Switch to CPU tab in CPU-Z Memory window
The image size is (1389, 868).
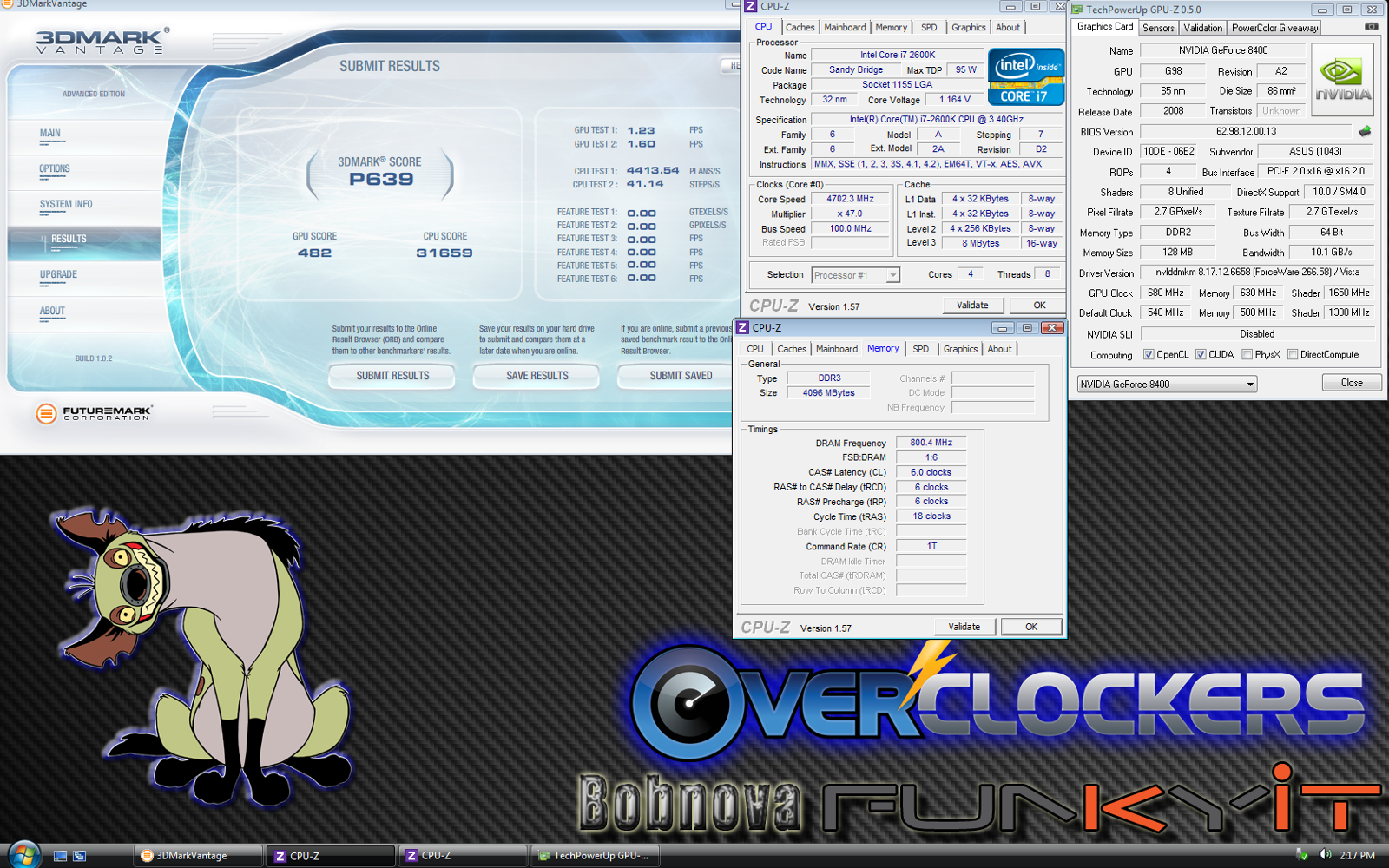(755, 349)
